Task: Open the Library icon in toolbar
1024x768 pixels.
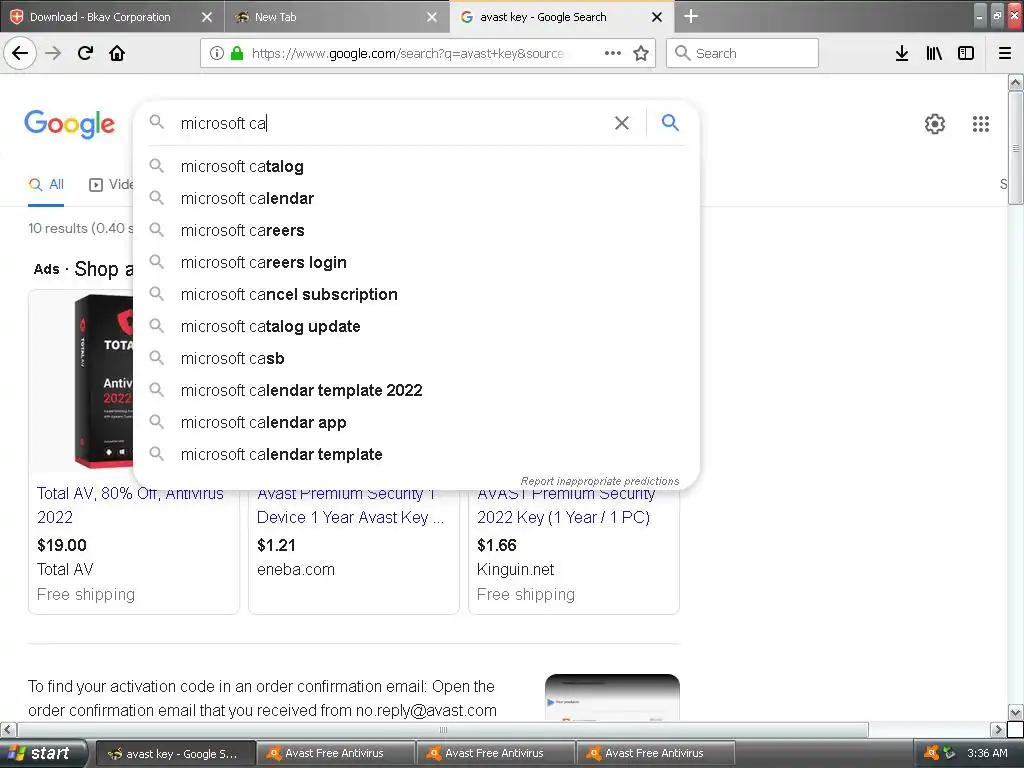Action: click(x=934, y=53)
